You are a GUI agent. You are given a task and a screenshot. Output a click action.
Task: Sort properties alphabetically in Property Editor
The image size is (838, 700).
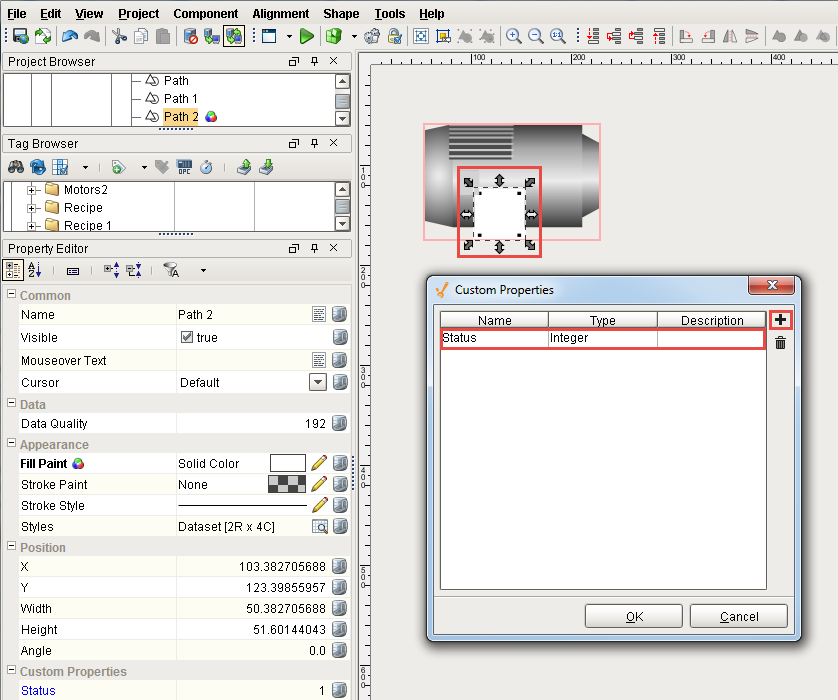coord(35,270)
